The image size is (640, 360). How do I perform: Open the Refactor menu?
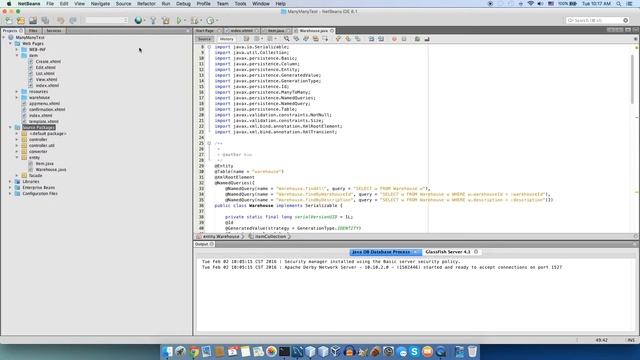(x=146, y=4)
